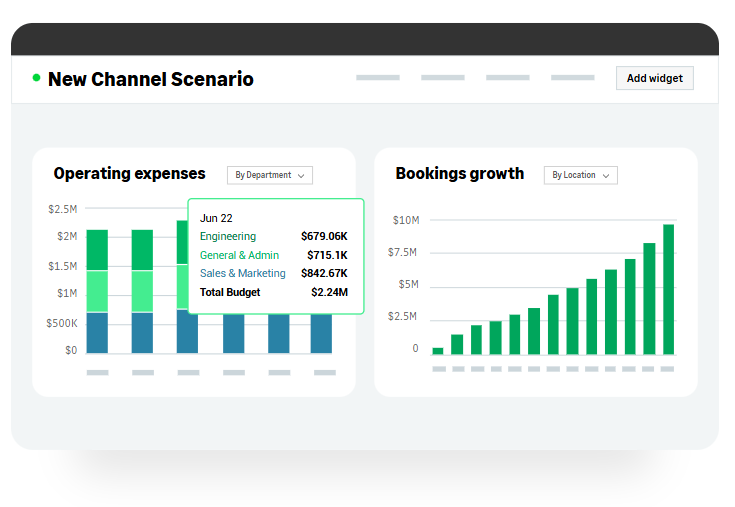Click the Total Budget label
Image resolution: width=735 pixels, height=507 pixels.
[x=230, y=292]
